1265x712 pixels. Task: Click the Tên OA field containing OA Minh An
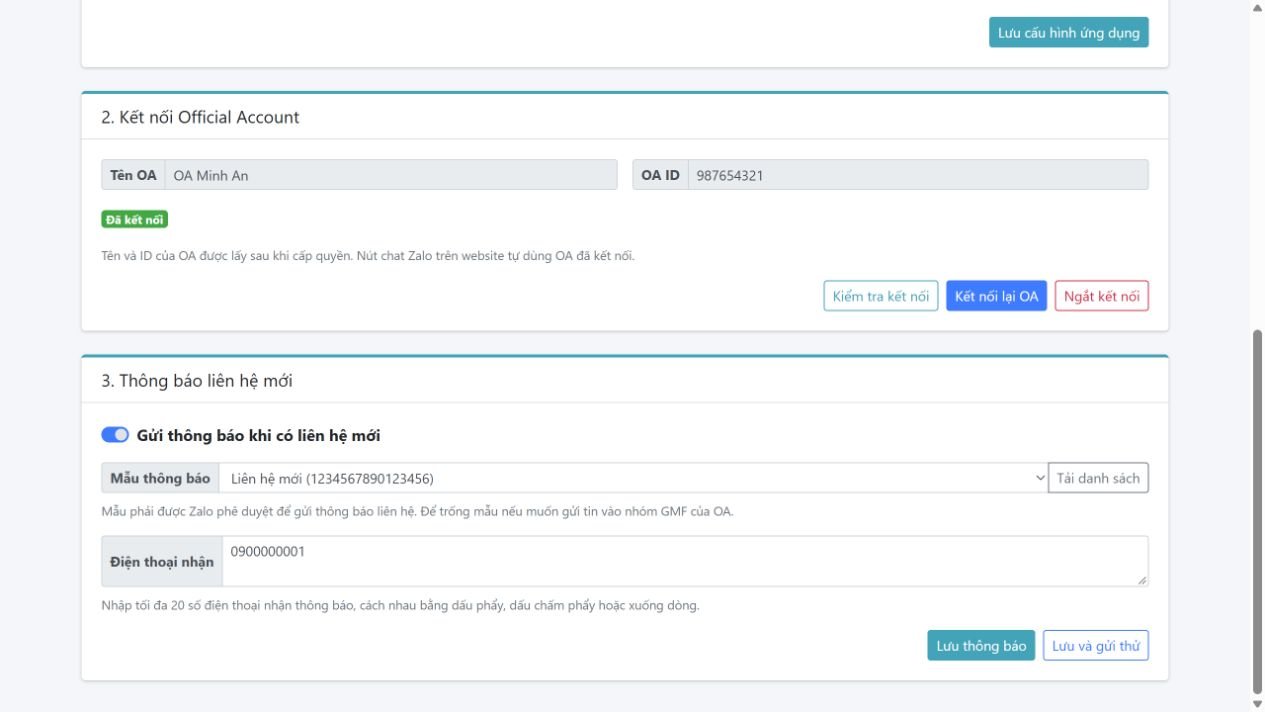point(391,175)
